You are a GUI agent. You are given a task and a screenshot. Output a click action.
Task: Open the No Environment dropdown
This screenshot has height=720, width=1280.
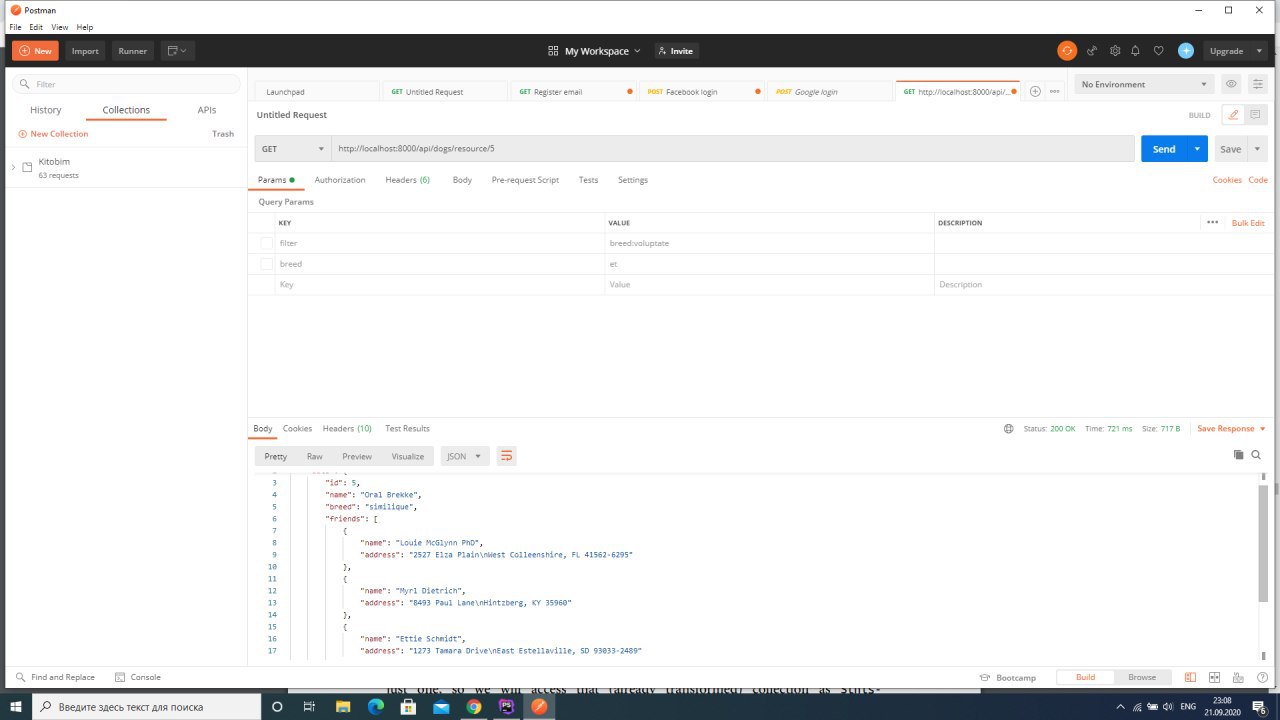point(1144,84)
